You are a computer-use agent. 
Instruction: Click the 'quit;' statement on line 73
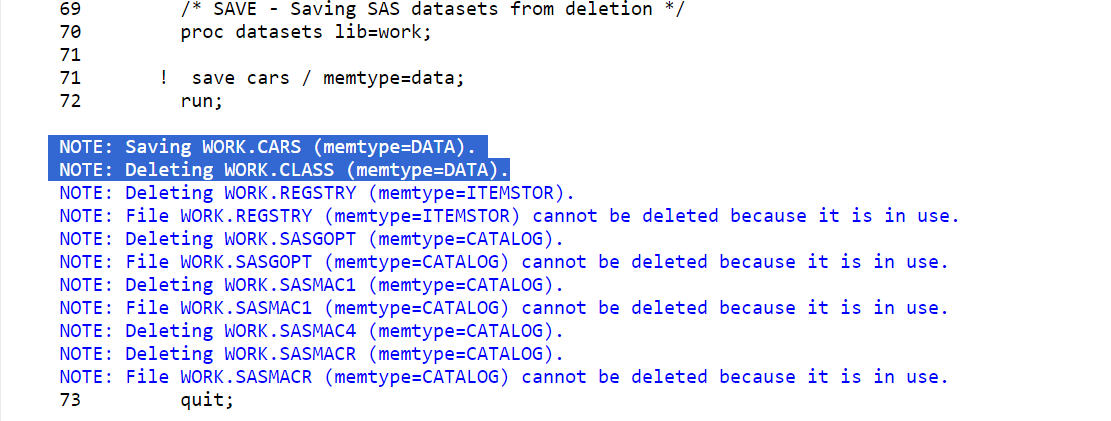207,400
